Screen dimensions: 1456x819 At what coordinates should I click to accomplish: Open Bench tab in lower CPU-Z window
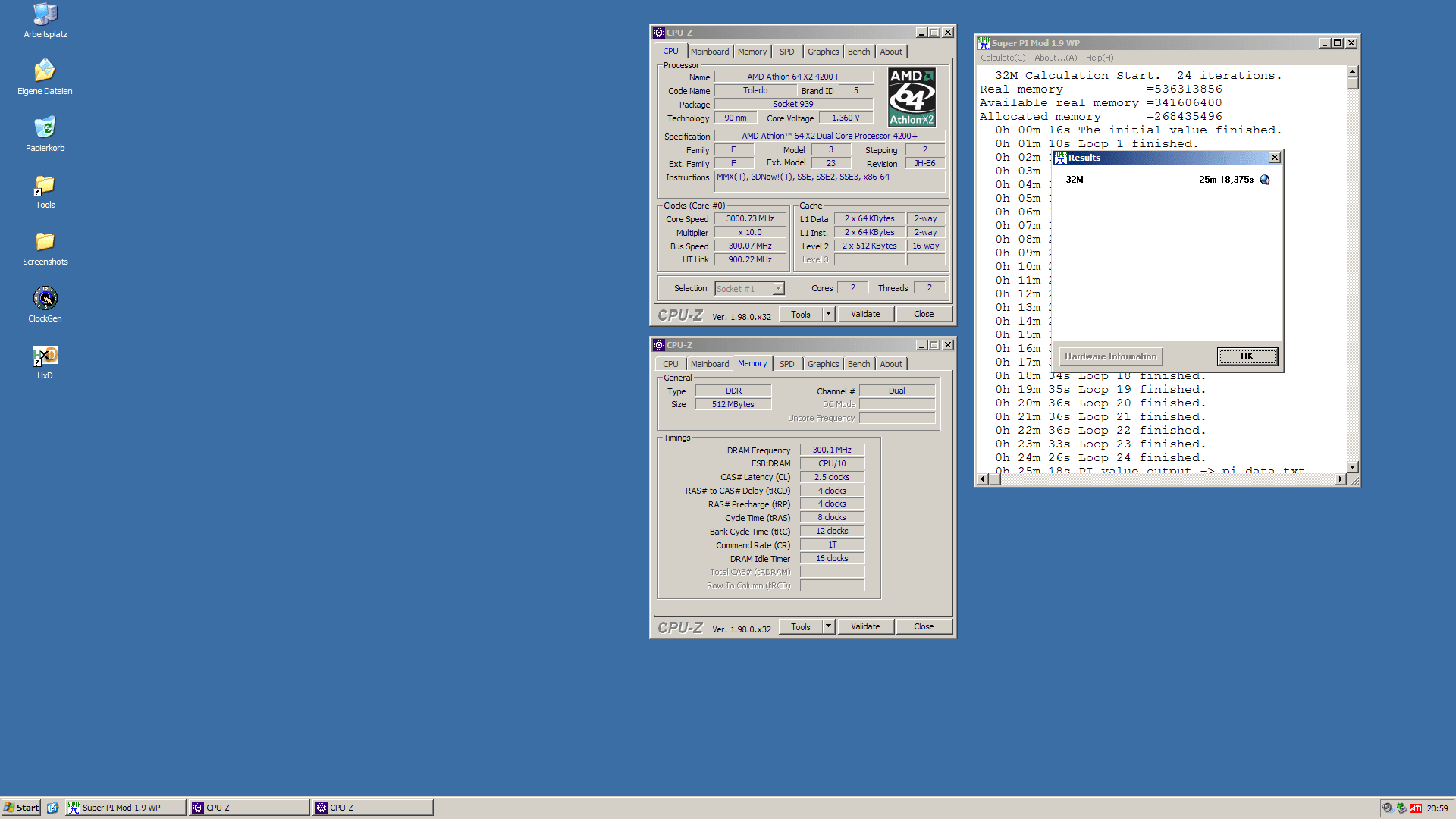point(858,364)
